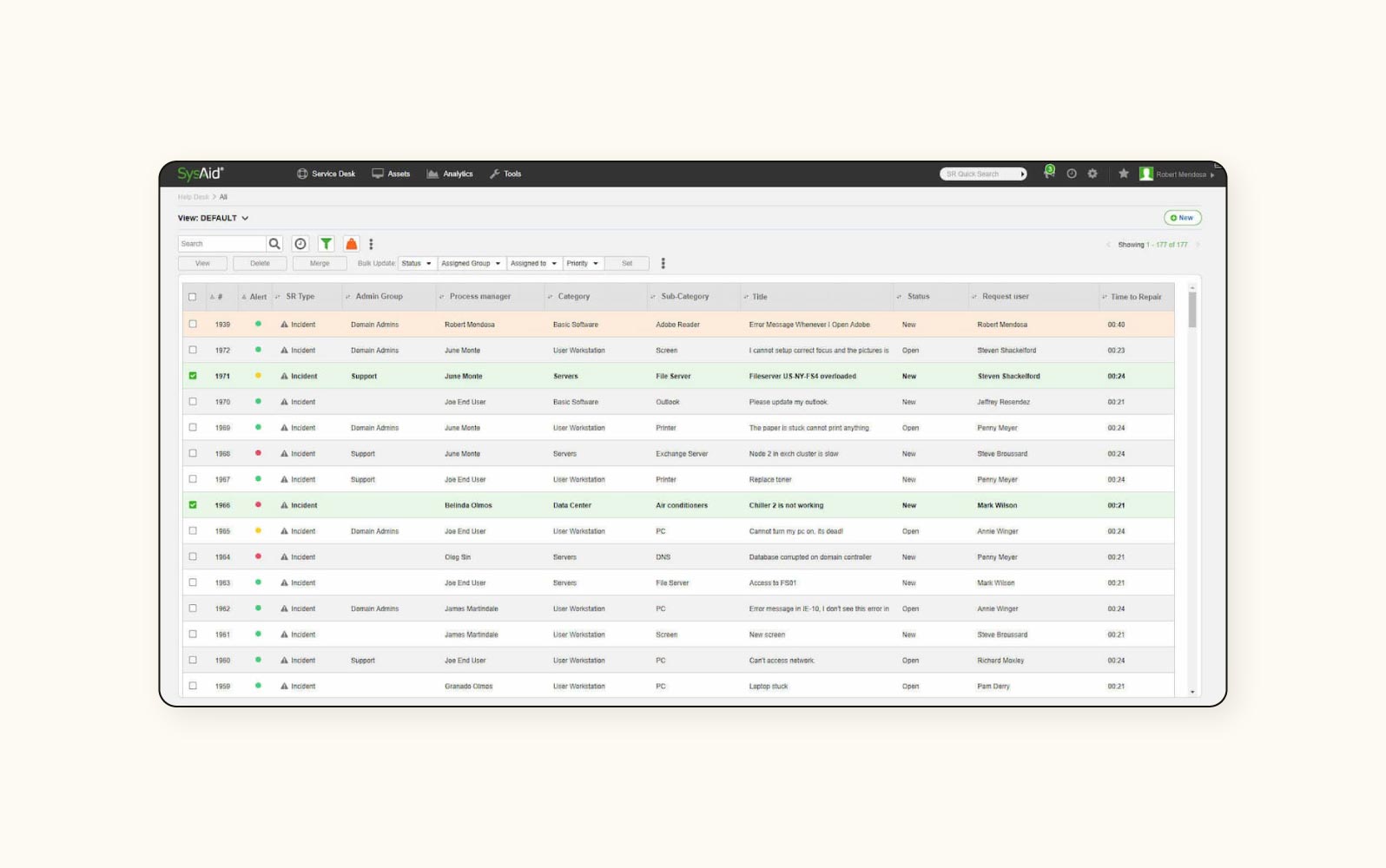
Task: Open Priority dropdown
Action: point(583,263)
